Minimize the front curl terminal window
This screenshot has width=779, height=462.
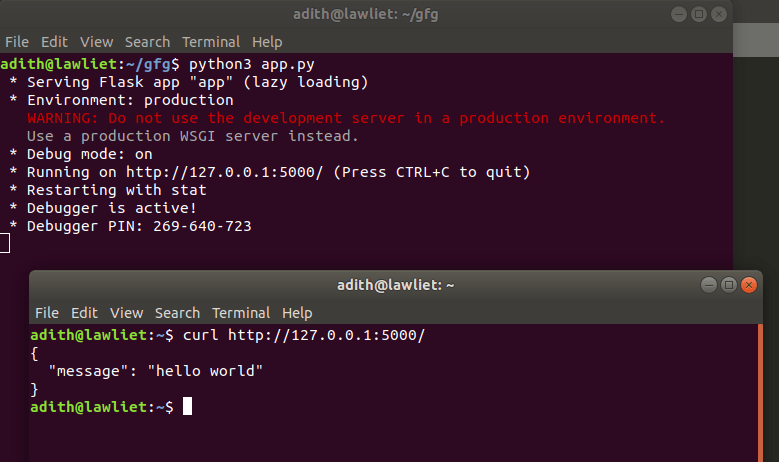click(x=708, y=285)
